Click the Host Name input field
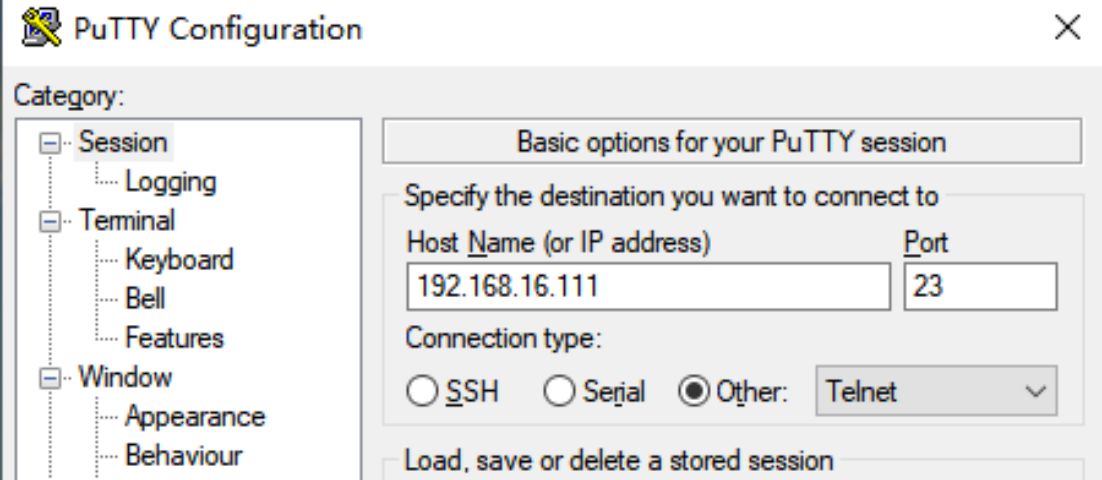The height and width of the screenshot is (480, 1102). pos(648,286)
